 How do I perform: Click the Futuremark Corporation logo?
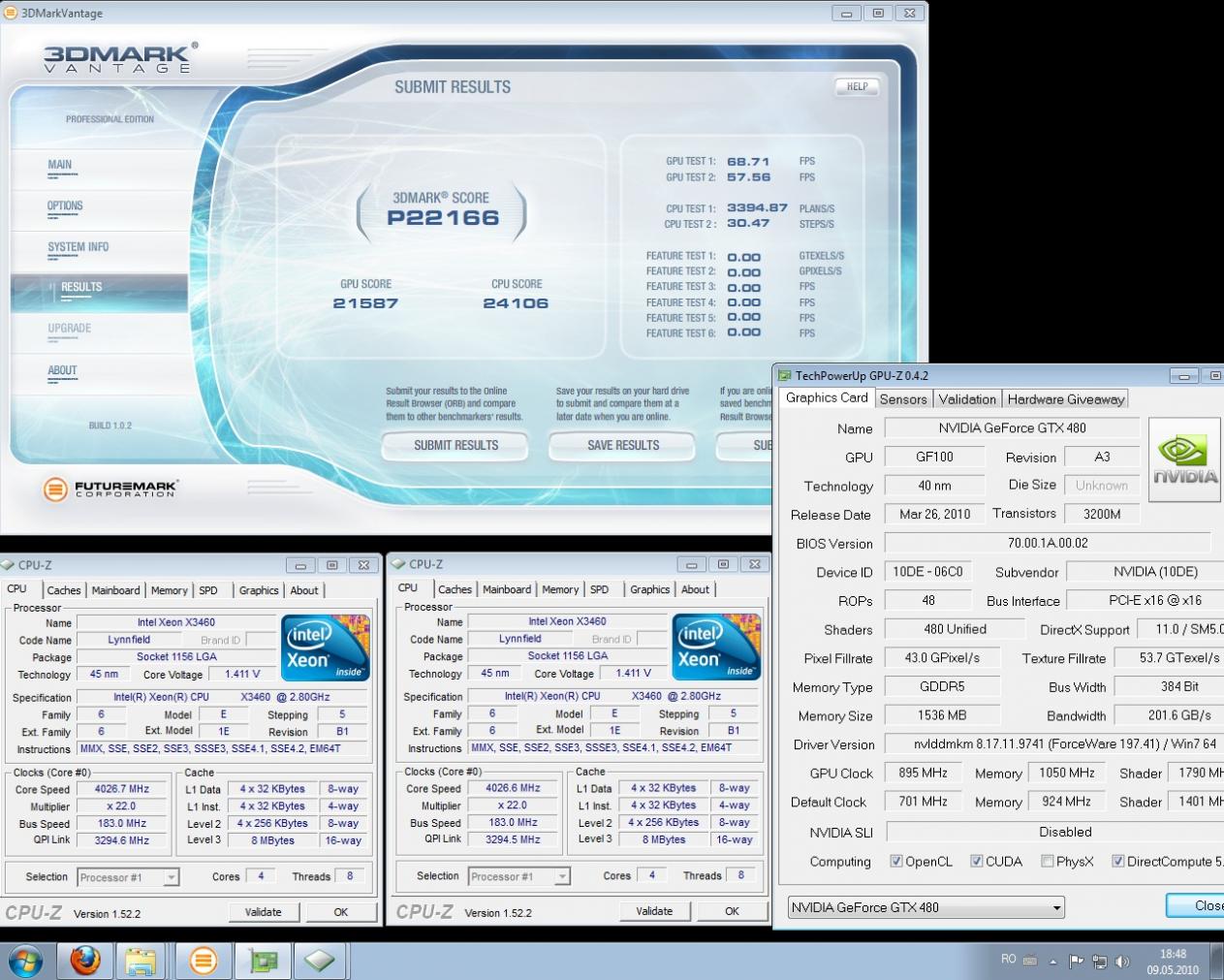tap(111, 489)
